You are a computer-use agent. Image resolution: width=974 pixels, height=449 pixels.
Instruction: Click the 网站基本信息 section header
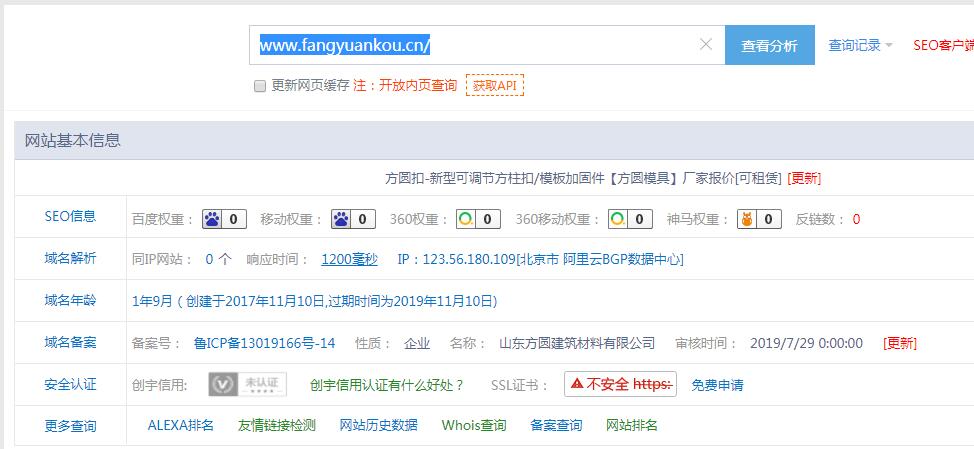click(73, 140)
